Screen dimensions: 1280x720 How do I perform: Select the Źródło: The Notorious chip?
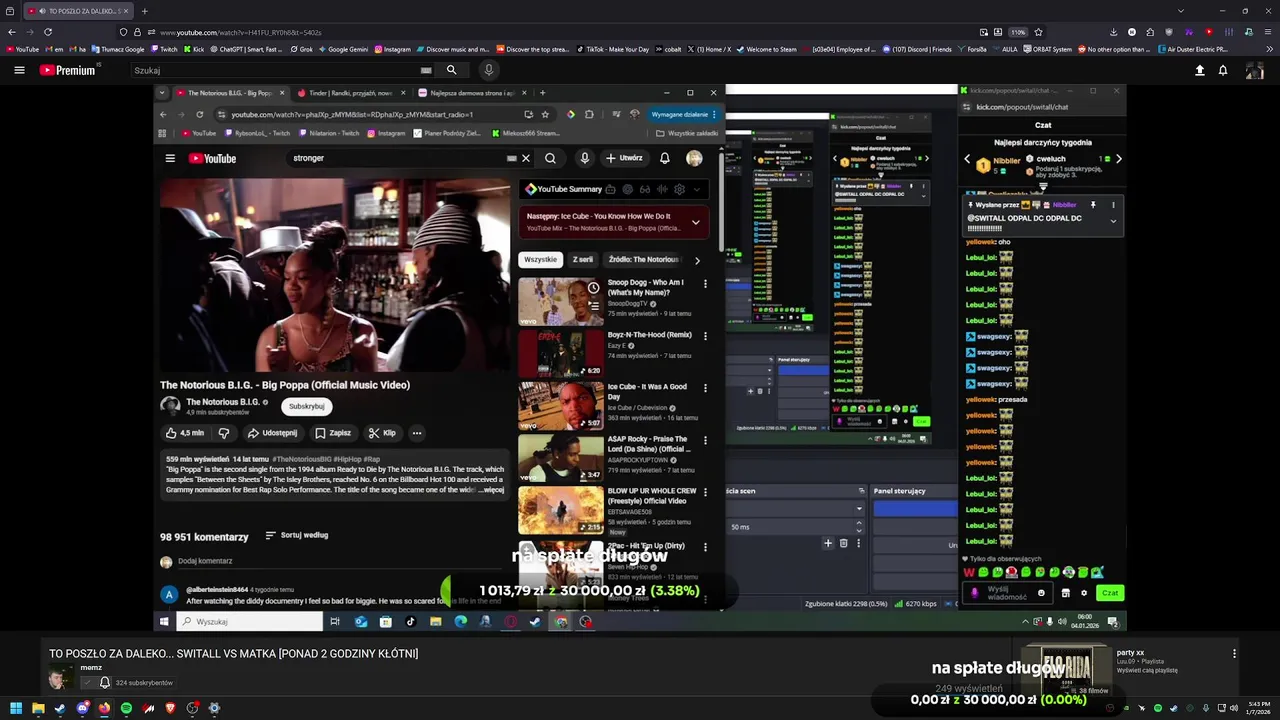coord(644,259)
